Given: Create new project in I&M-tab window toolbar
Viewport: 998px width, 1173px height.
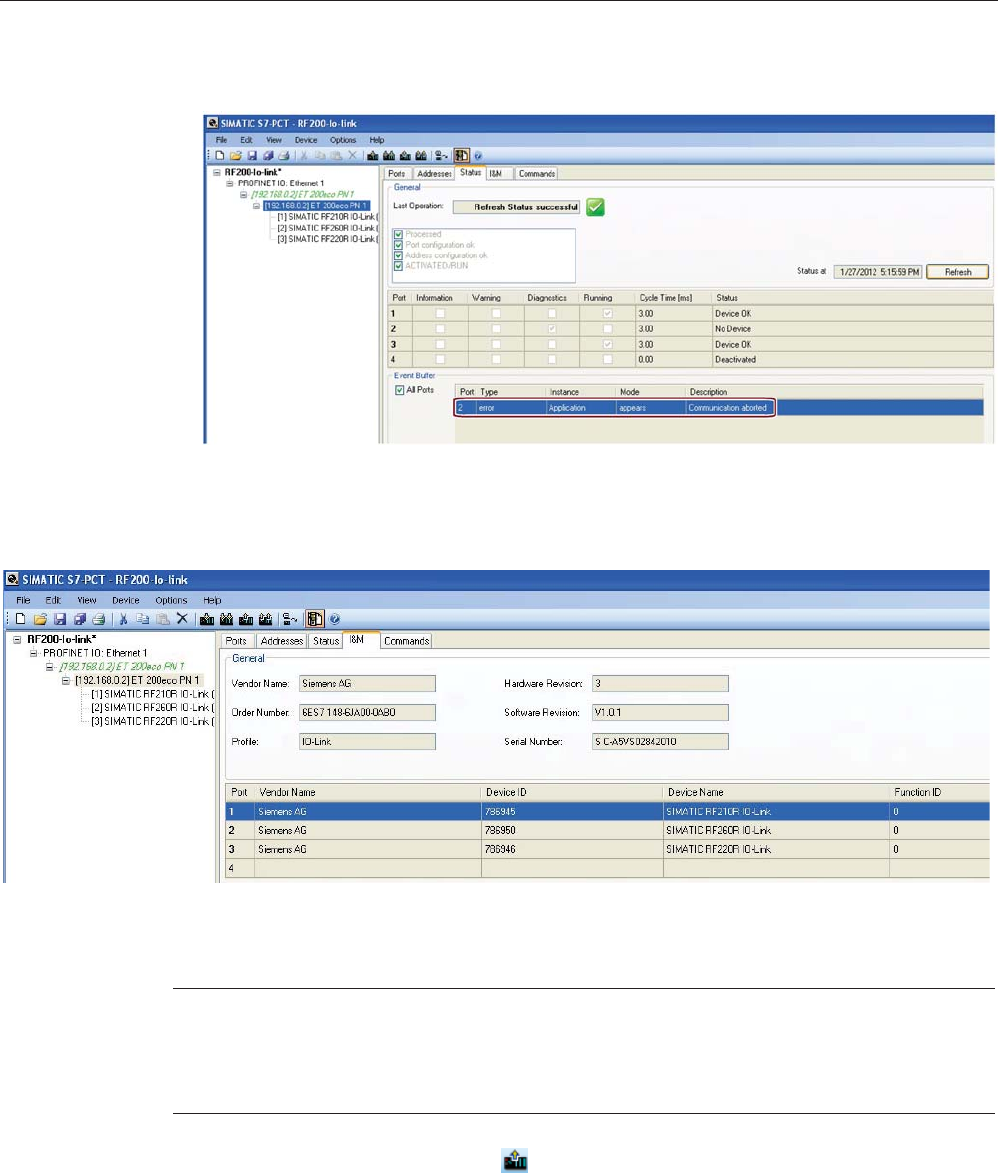Looking at the screenshot, I should coord(21,619).
